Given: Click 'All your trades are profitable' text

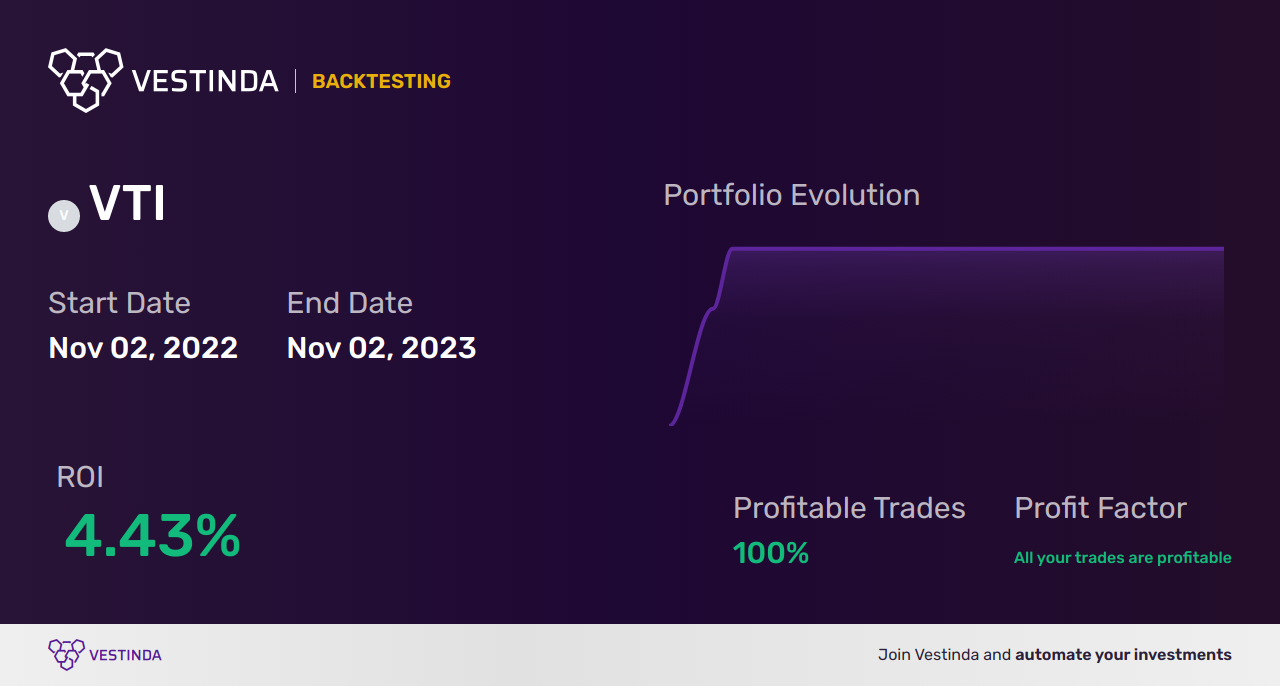Looking at the screenshot, I should pyautogui.click(x=1123, y=558).
